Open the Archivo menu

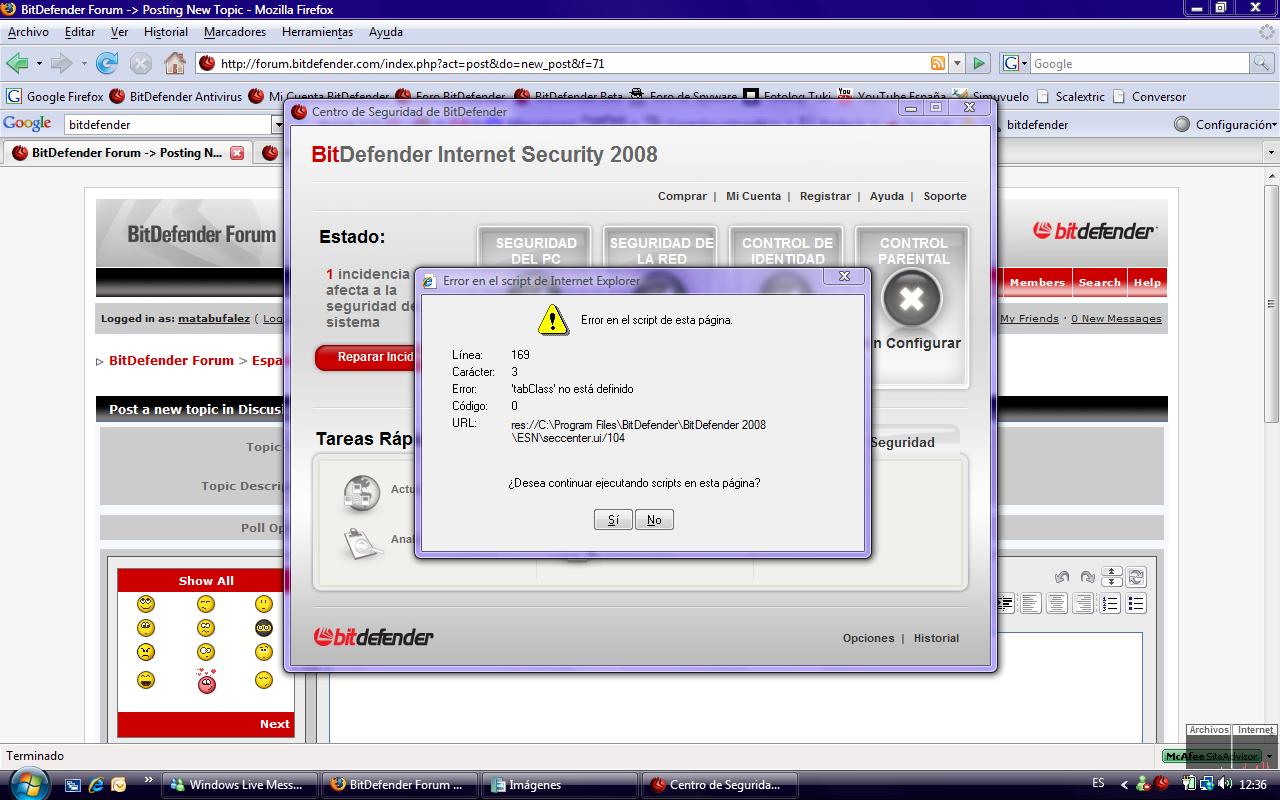28,32
